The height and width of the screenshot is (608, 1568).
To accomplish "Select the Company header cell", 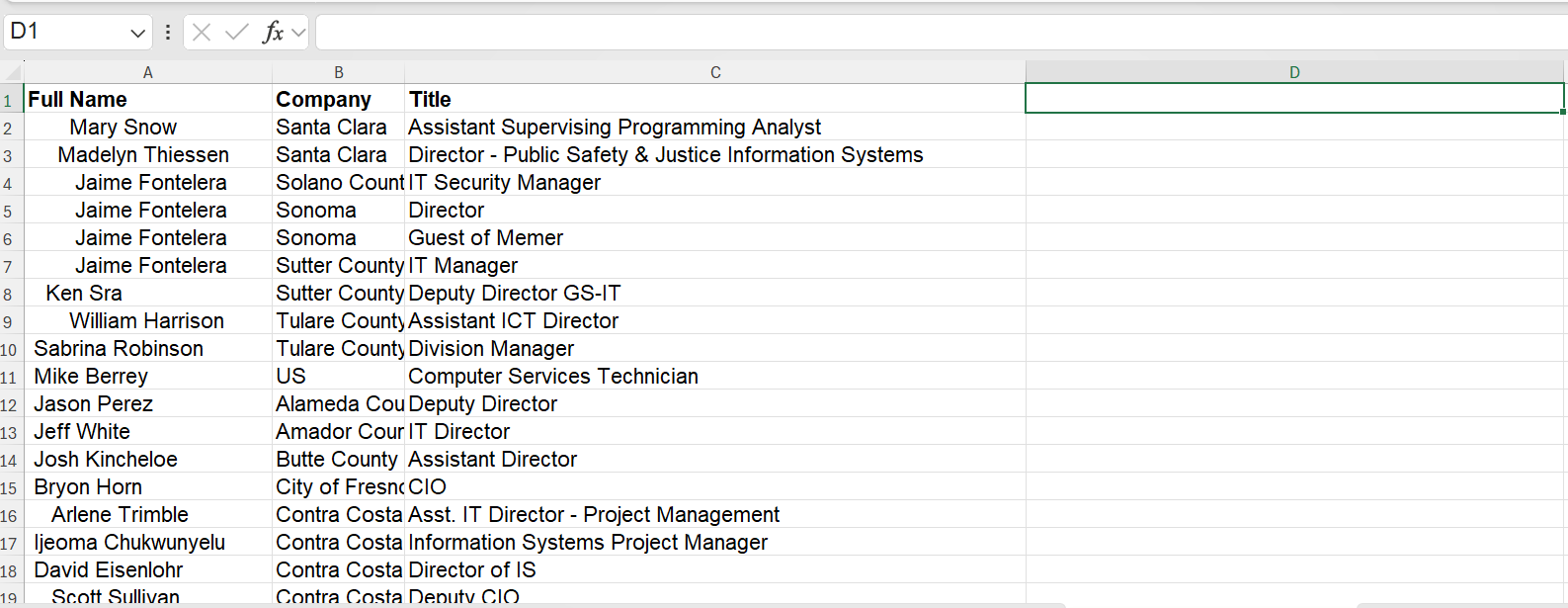I will 338,100.
